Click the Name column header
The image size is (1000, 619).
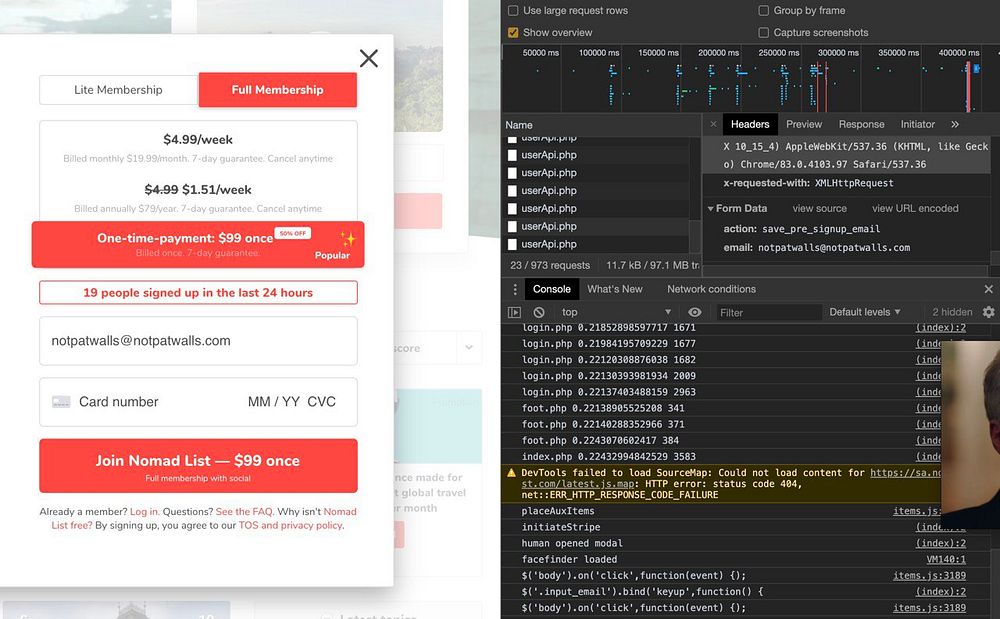point(601,125)
